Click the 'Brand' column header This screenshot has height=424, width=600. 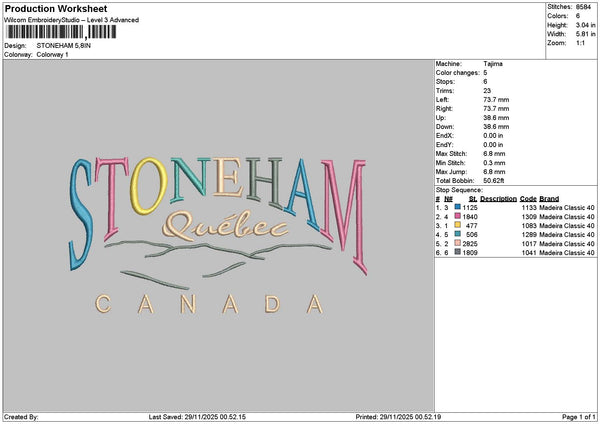point(549,199)
